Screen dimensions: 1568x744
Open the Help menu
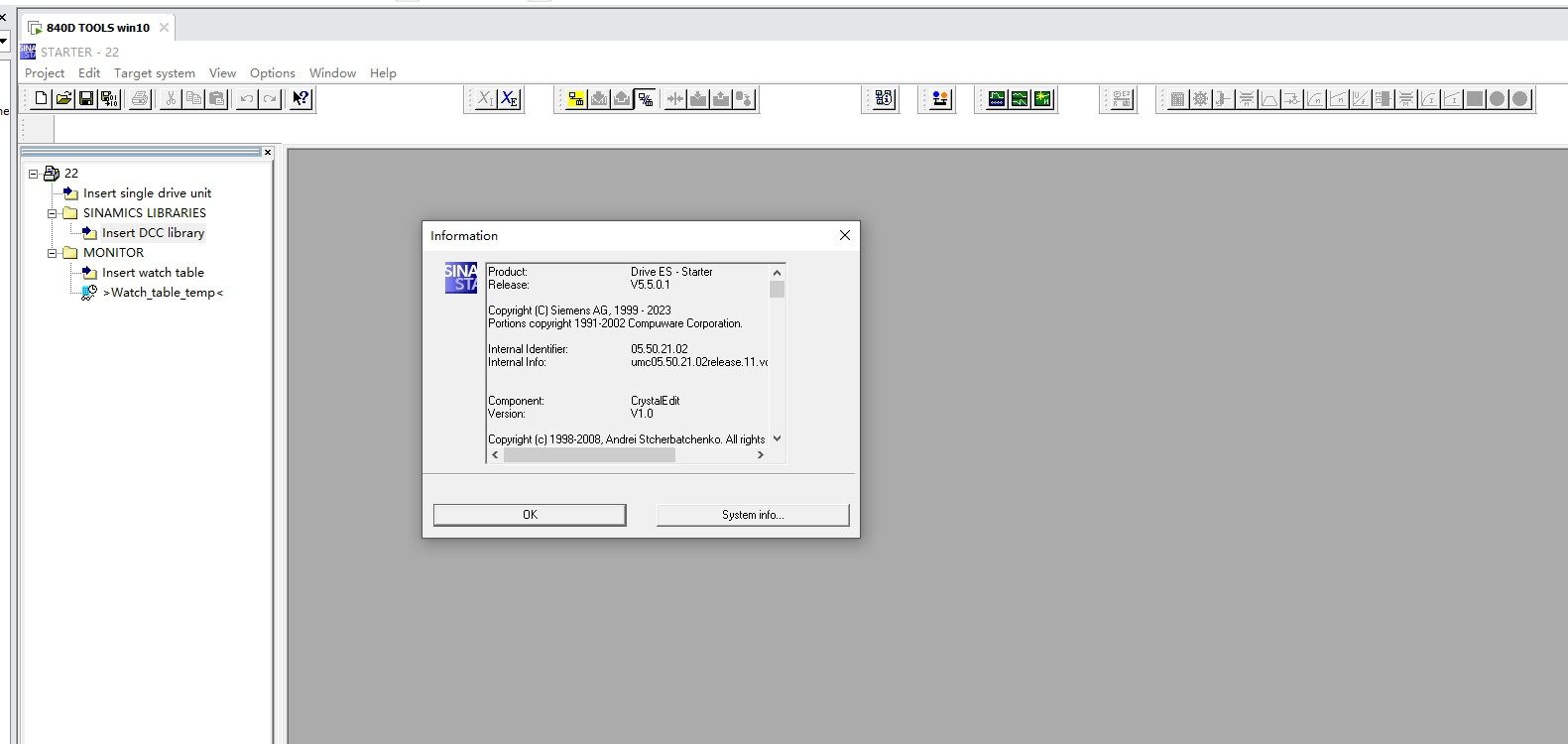[383, 72]
